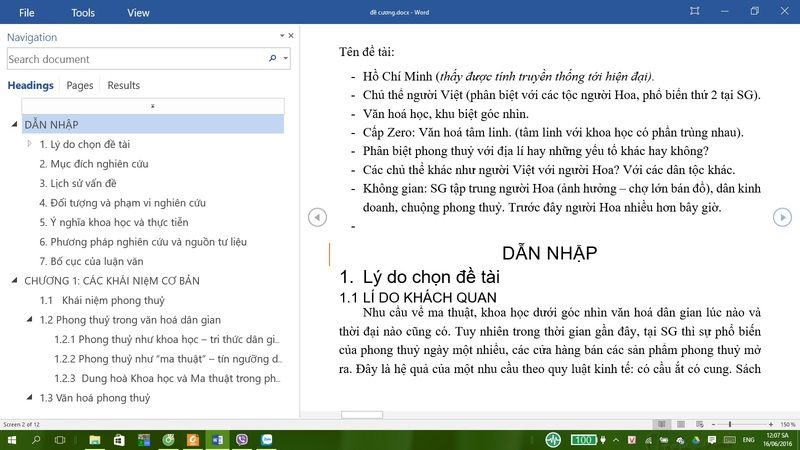
Task: Collapse the DẪN NHẬP heading
Action: pyautogui.click(x=14, y=125)
